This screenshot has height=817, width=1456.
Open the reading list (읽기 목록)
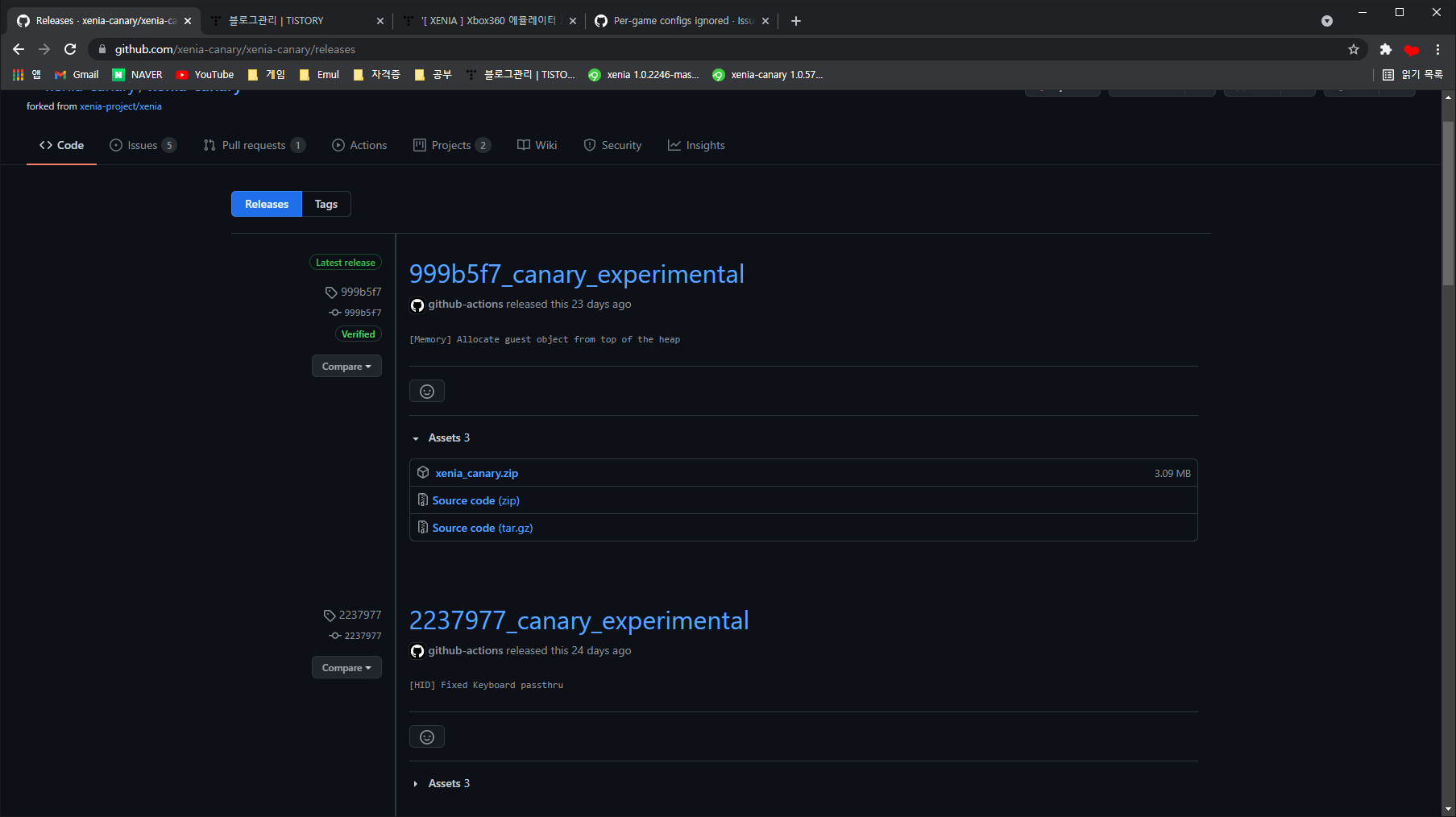click(1412, 74)
